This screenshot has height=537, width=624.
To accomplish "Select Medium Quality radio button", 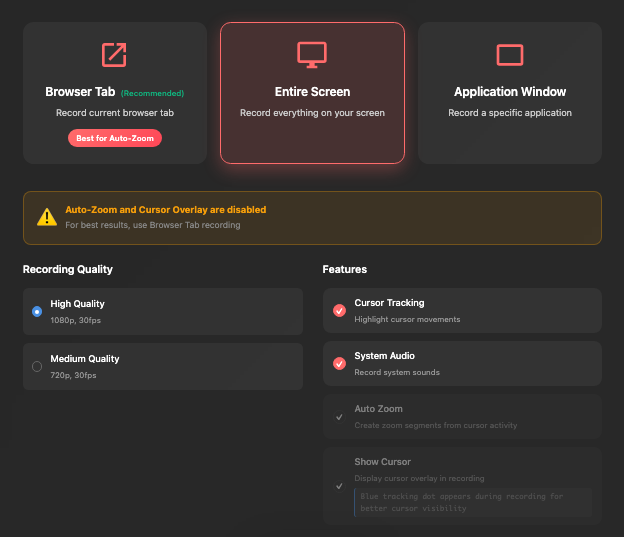I will tap(37, 366).
